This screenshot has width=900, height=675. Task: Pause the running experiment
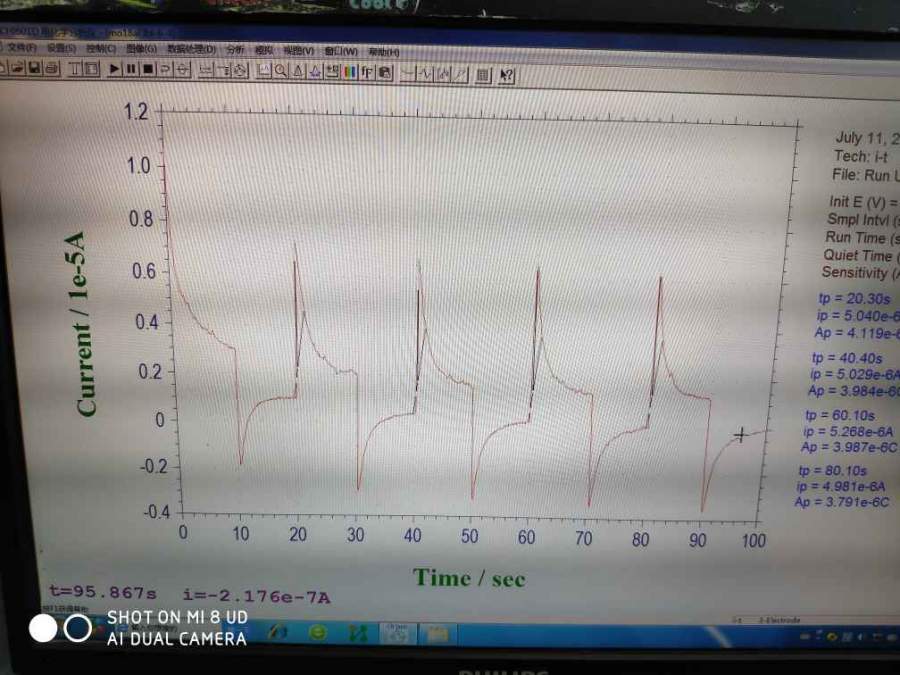(131, 69)
